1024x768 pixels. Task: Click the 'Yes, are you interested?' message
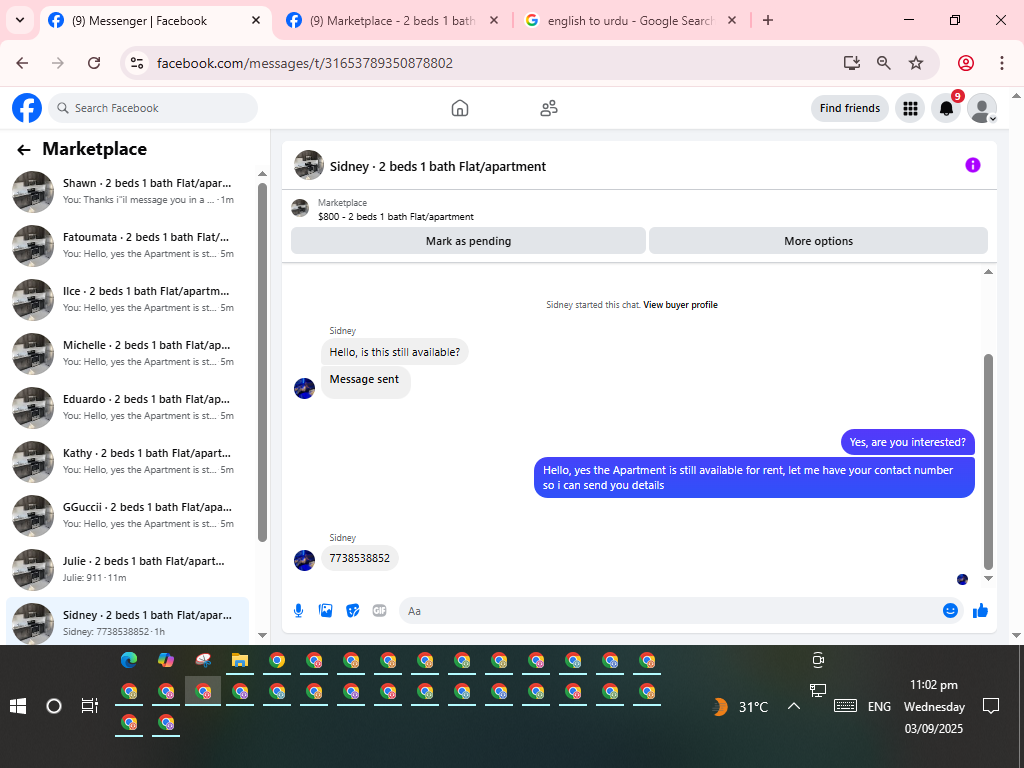[x=907, y=442]
